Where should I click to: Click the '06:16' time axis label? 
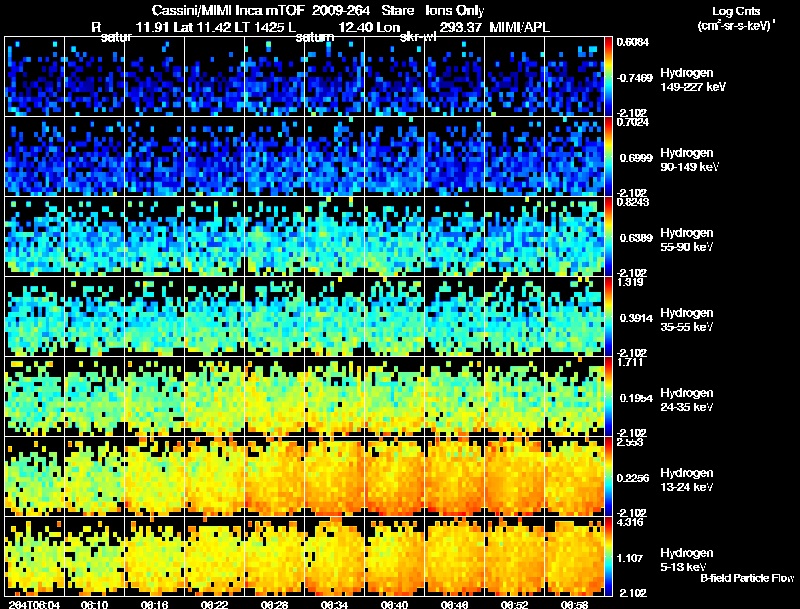click(155, 604)
